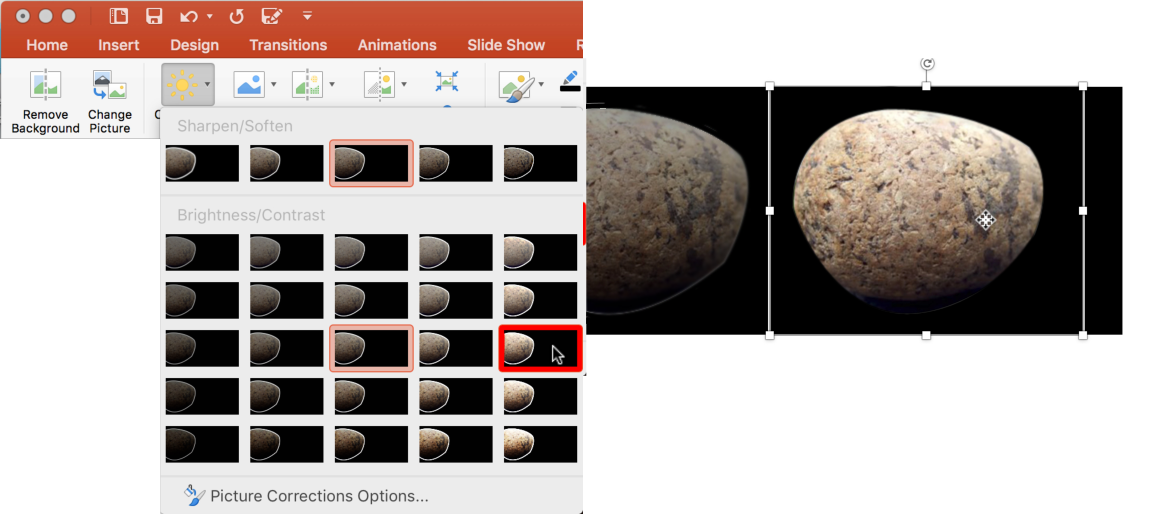Expand the Color dropdown arrow
Screen dimensions: 1152x514
[273, 84]
